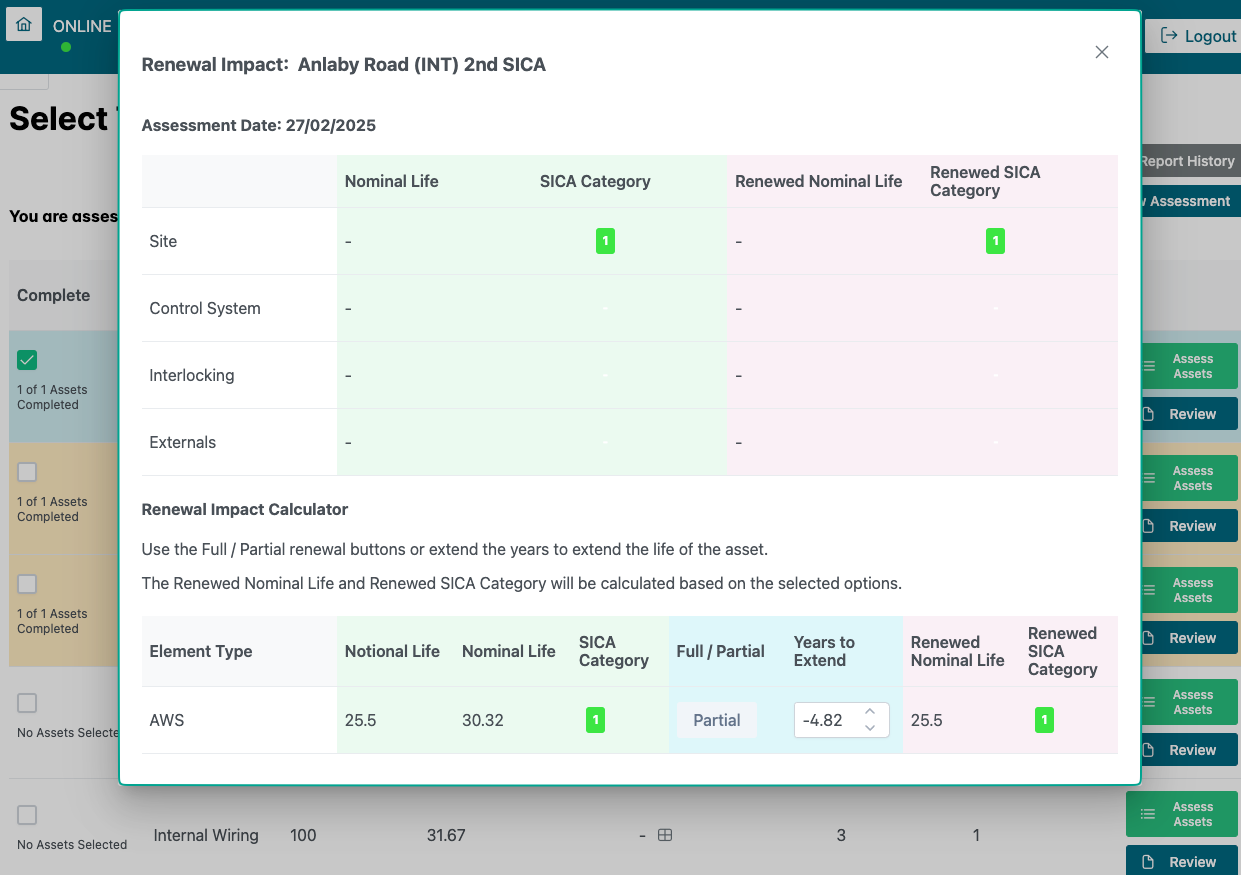Increase Years to Extend with up arrow
Image resolution: width=1241 pixels, height=875 pixels.
pyautogui.click(x=870, y=711)
